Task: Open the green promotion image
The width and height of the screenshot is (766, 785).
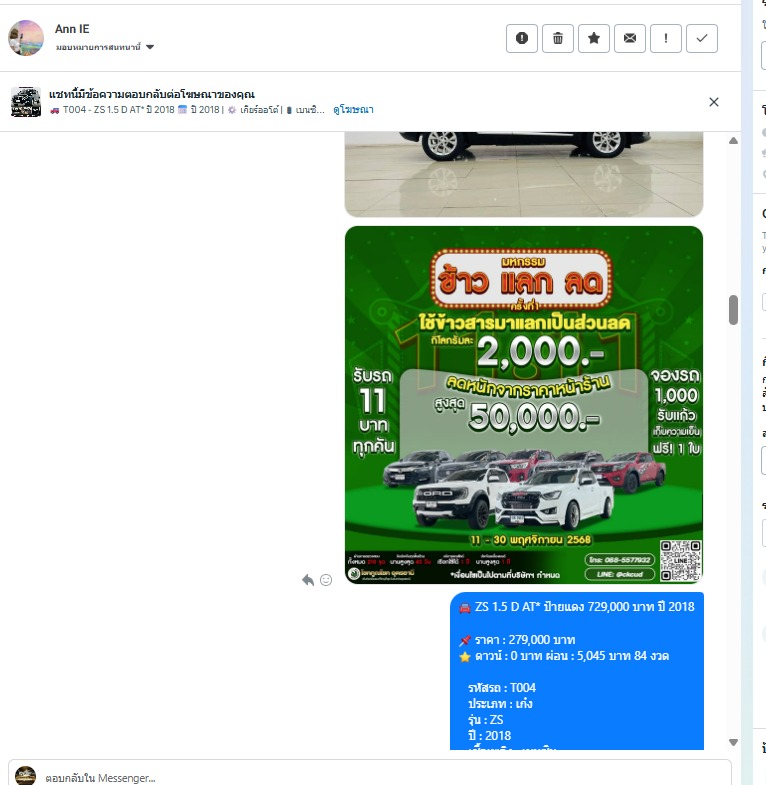Action: pyautogui.click(x=524, y=405)
